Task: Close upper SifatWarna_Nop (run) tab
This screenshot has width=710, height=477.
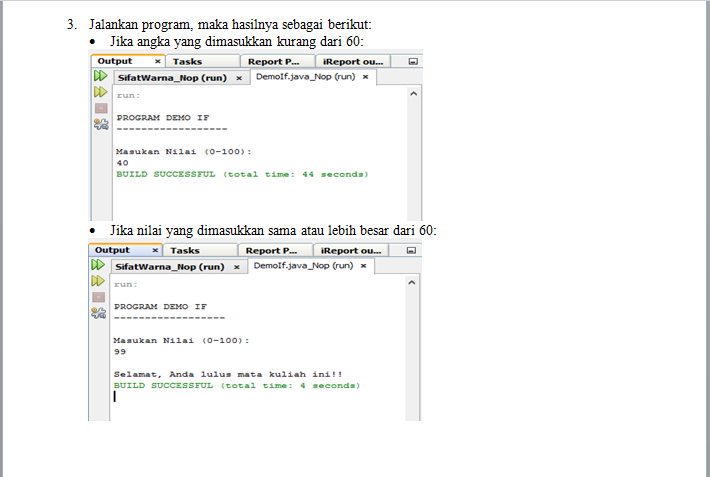Action: point(239,78)
